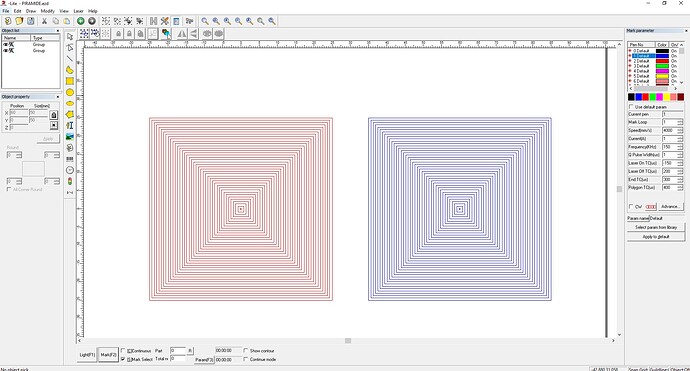Click Laser On TC spinner arrows
This screenshot has width=690, height=371.
point(680,163)
